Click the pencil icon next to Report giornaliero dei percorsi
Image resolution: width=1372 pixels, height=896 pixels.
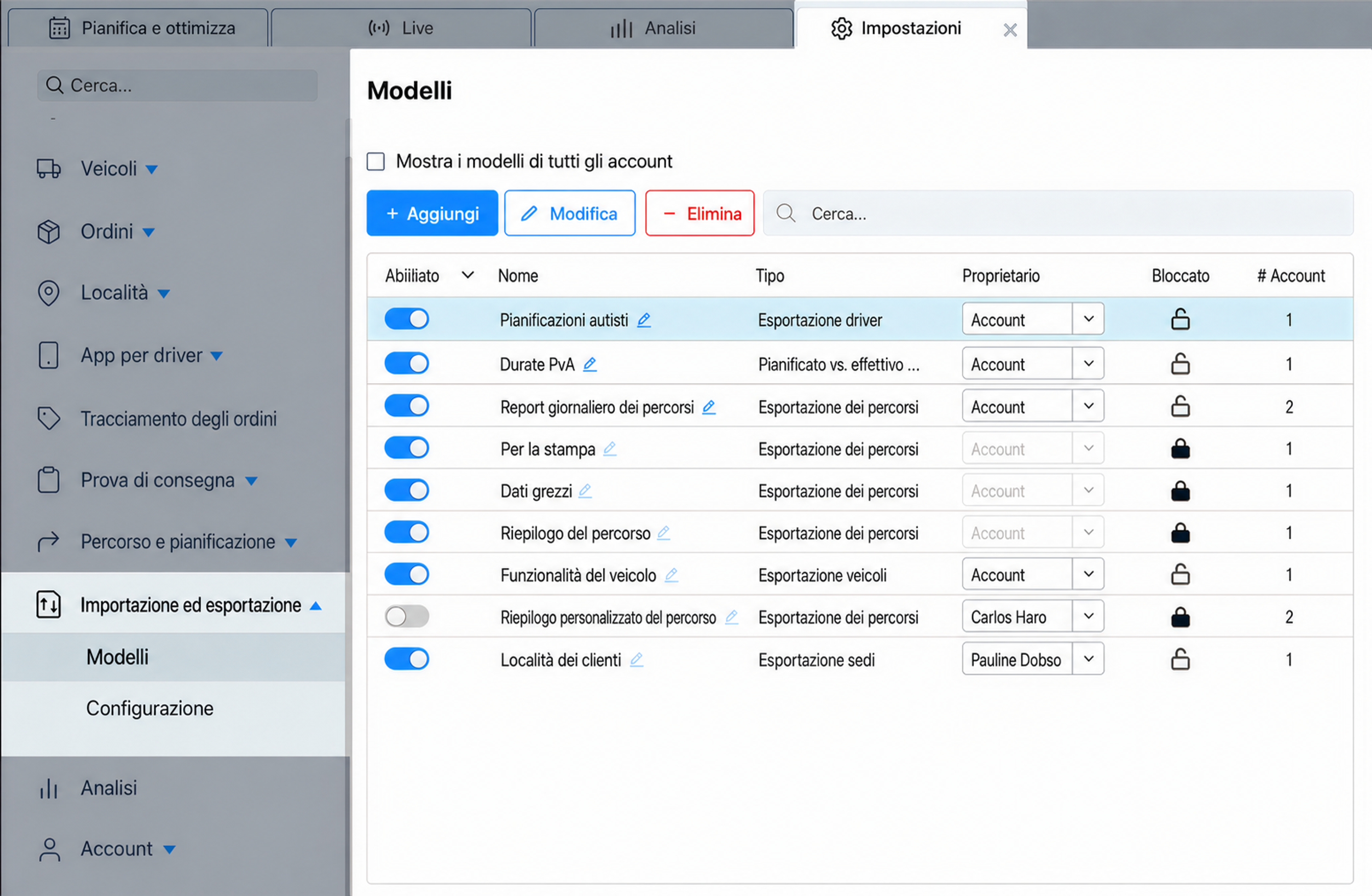[709, 407]
